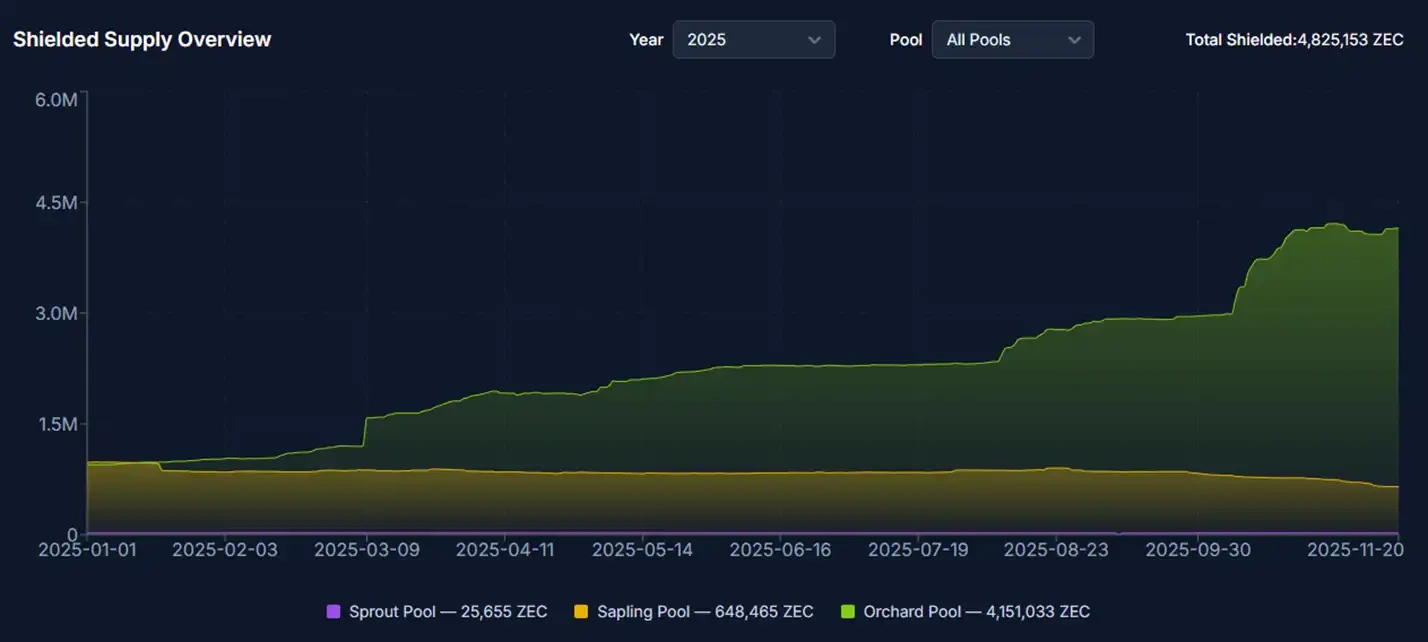
Task: Click the 2025-01-01 axis label
Action: pos(88,549)
